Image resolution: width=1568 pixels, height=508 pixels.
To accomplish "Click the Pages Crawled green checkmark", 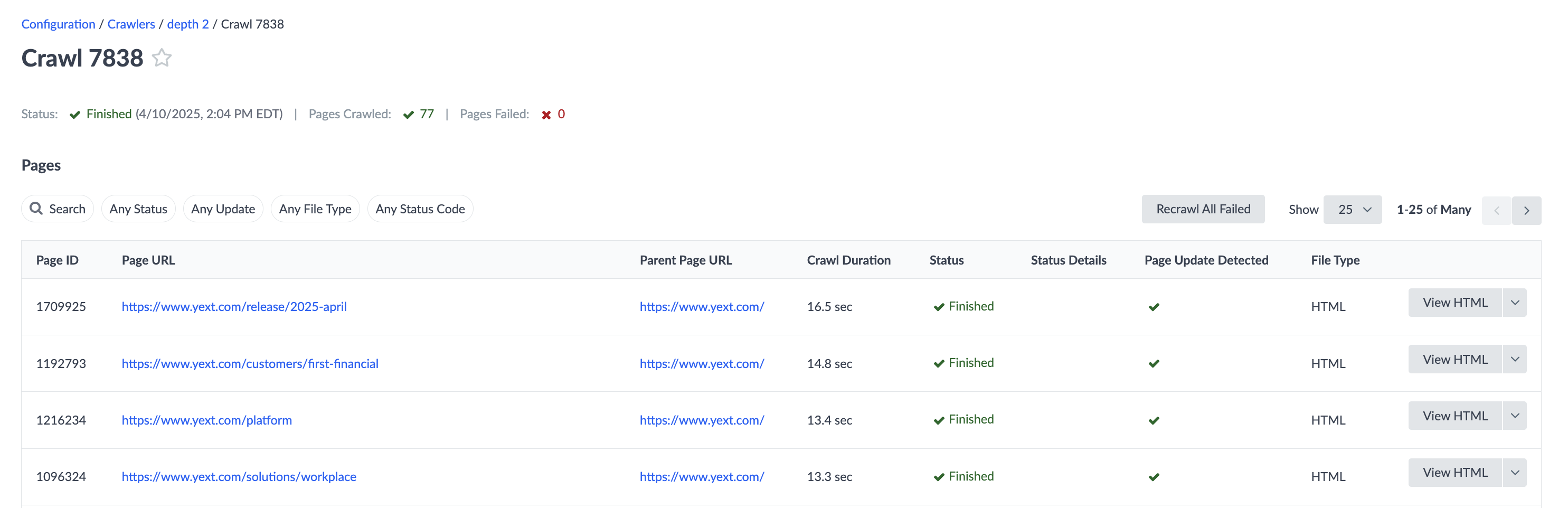I will pyautogui.click(x=409, y=115).
